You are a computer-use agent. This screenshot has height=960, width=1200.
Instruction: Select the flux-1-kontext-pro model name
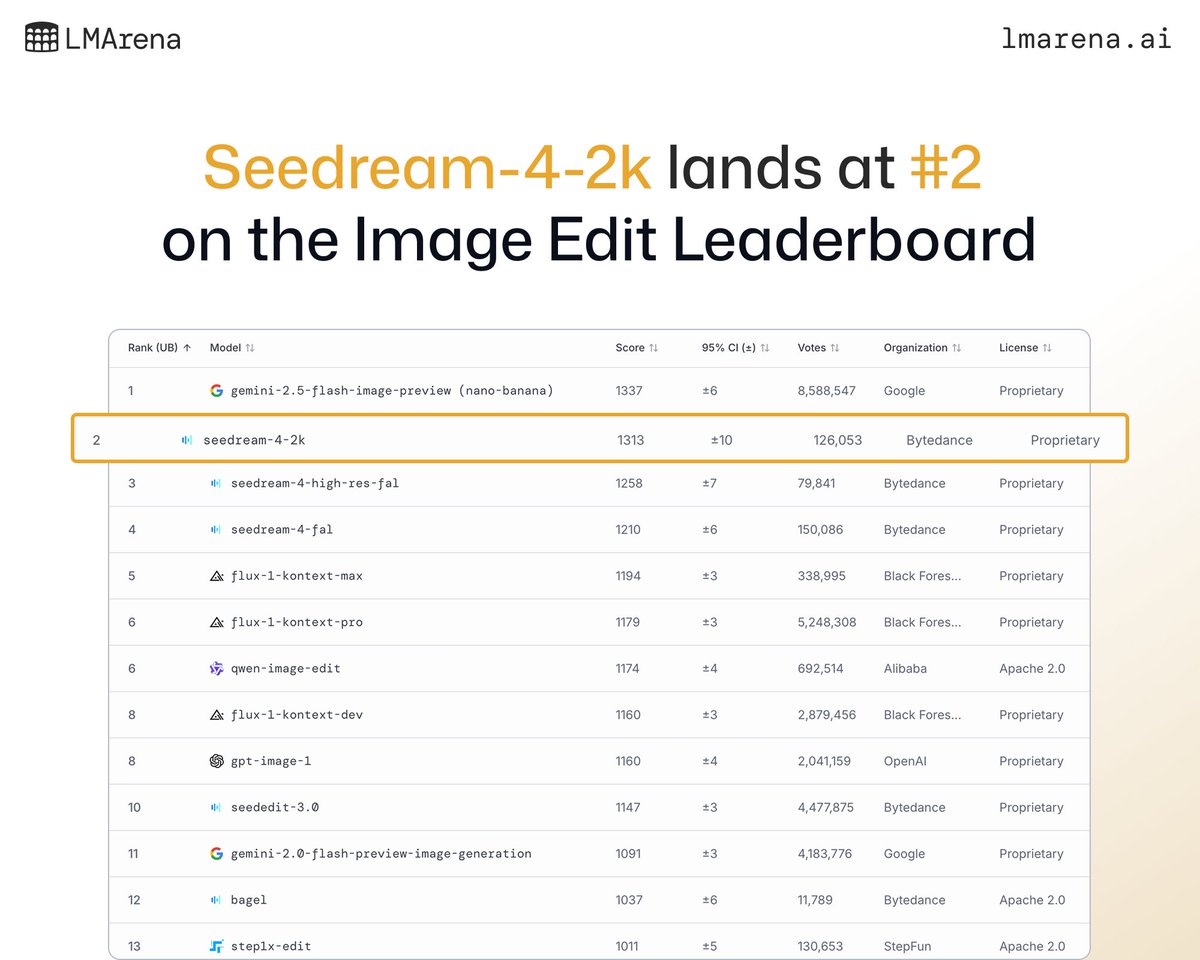(297, 622)
